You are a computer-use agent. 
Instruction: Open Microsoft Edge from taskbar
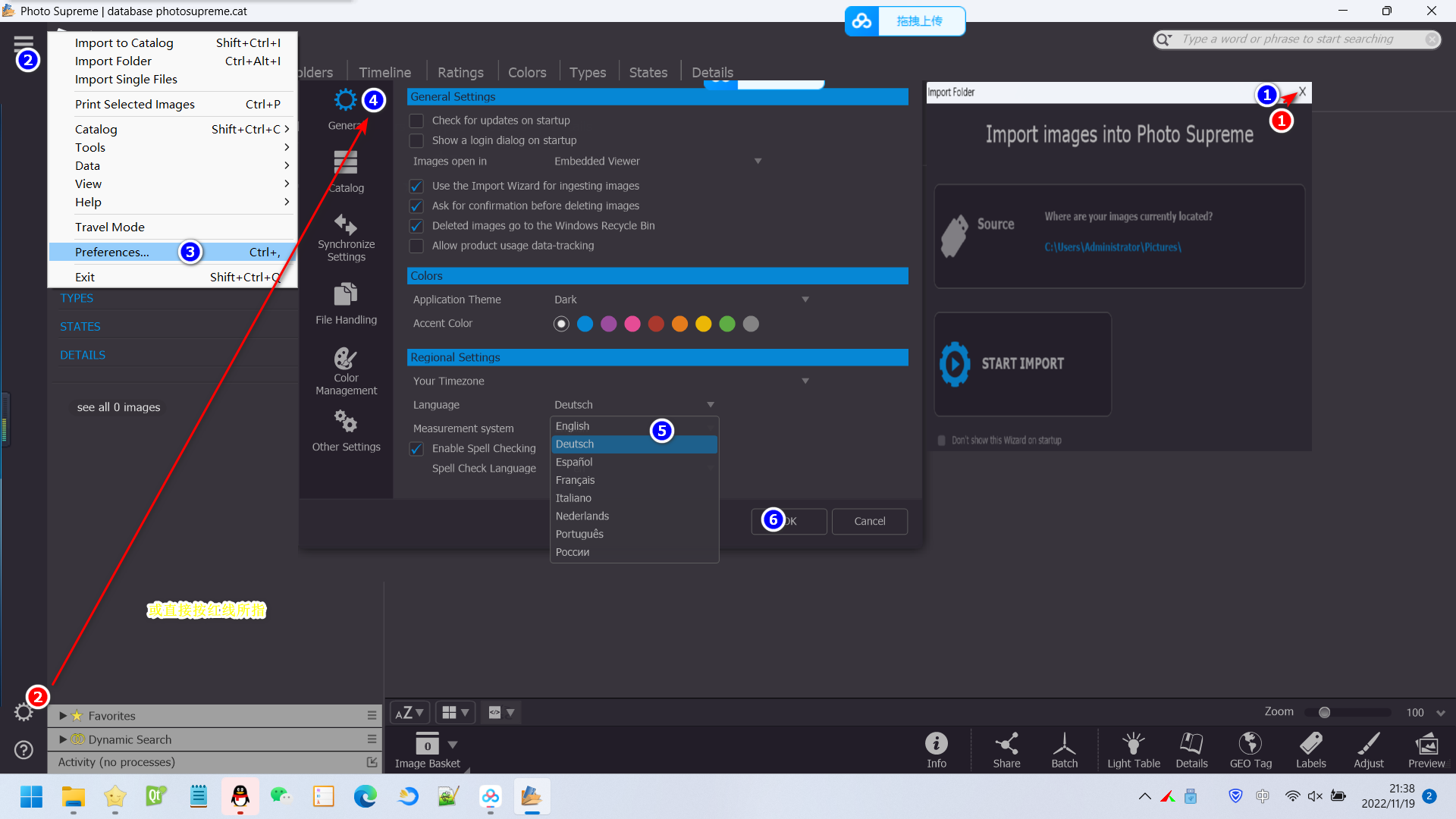point(365,796)
